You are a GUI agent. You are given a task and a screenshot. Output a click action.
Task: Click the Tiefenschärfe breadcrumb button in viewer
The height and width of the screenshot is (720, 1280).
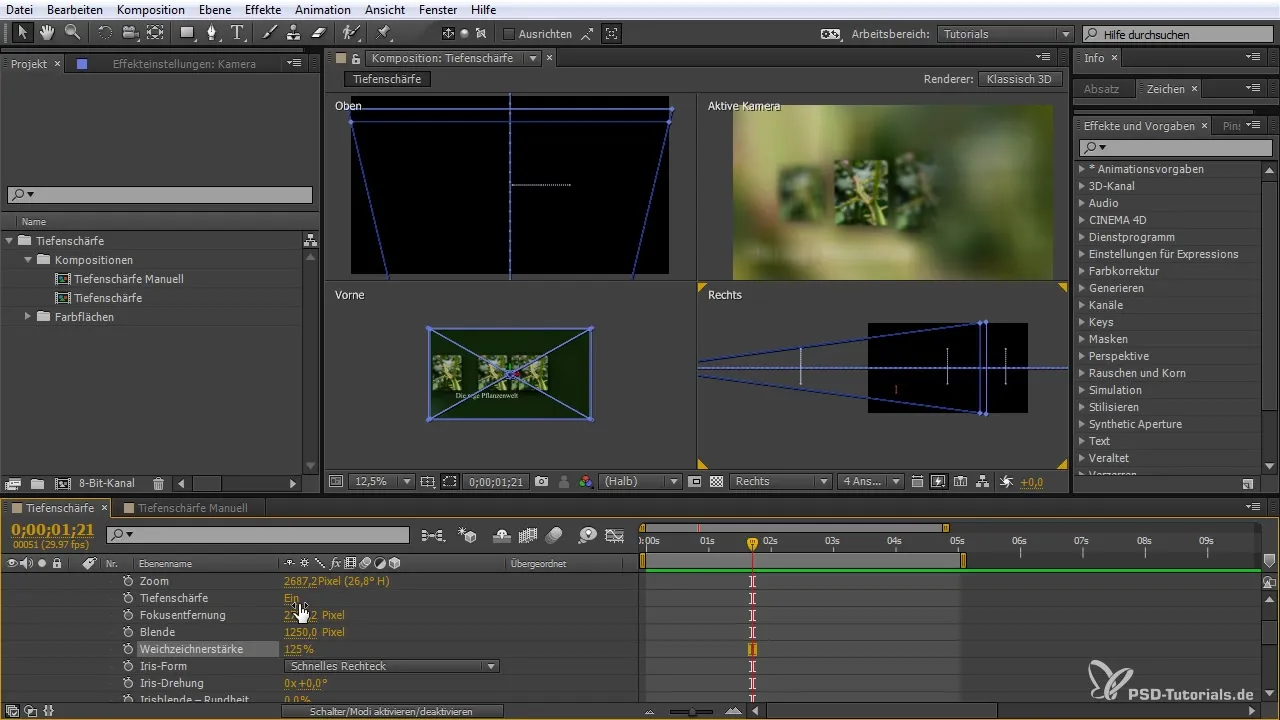click(387, 79)
